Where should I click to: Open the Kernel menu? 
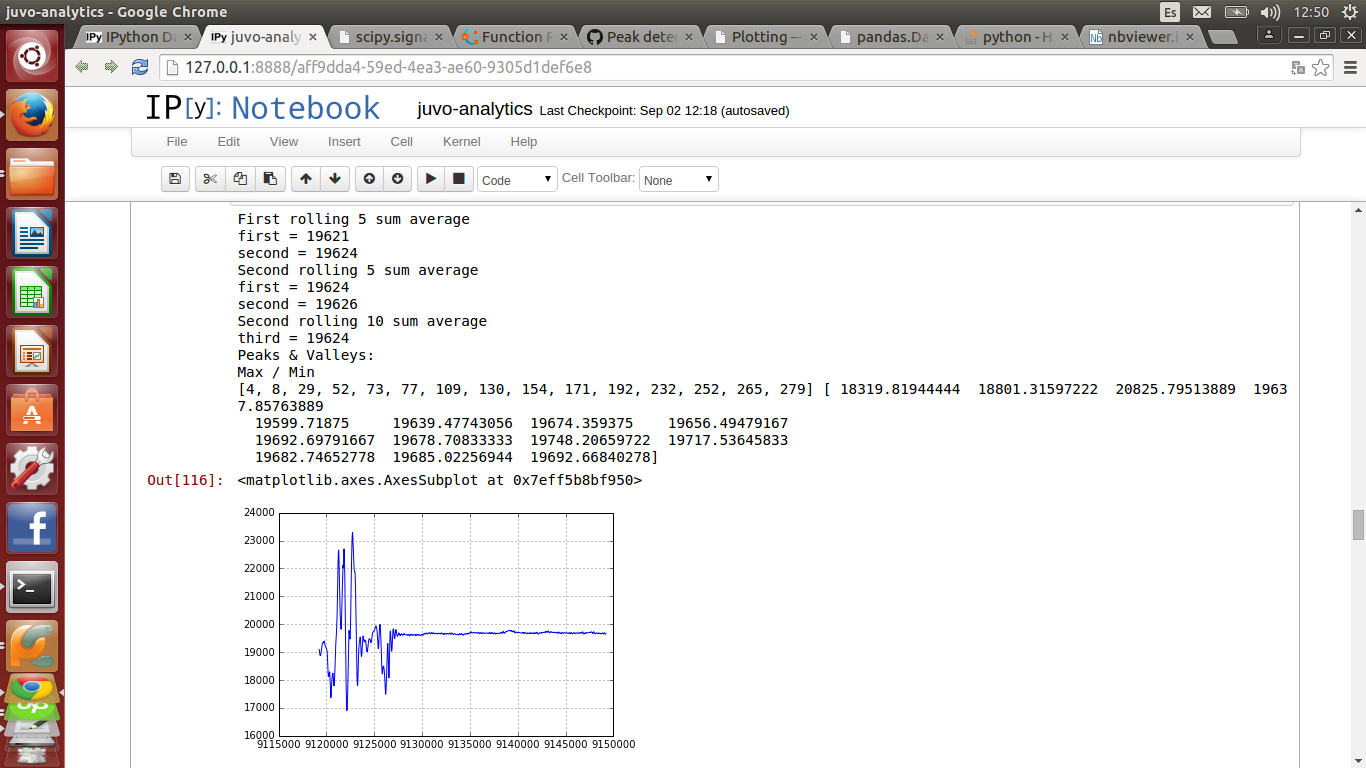tap(461, 142)
